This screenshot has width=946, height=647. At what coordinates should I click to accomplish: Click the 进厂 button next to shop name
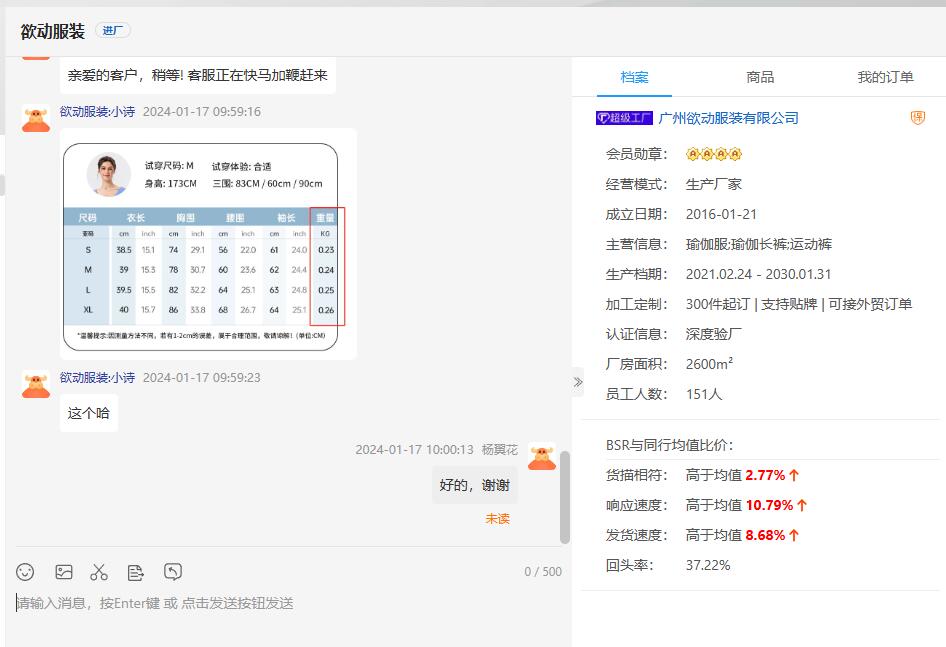(x=113, y=31)
